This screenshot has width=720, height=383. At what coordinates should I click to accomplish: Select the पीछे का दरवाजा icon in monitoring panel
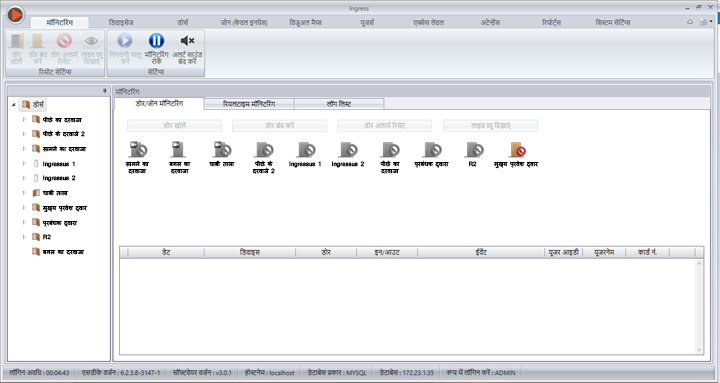390,150
